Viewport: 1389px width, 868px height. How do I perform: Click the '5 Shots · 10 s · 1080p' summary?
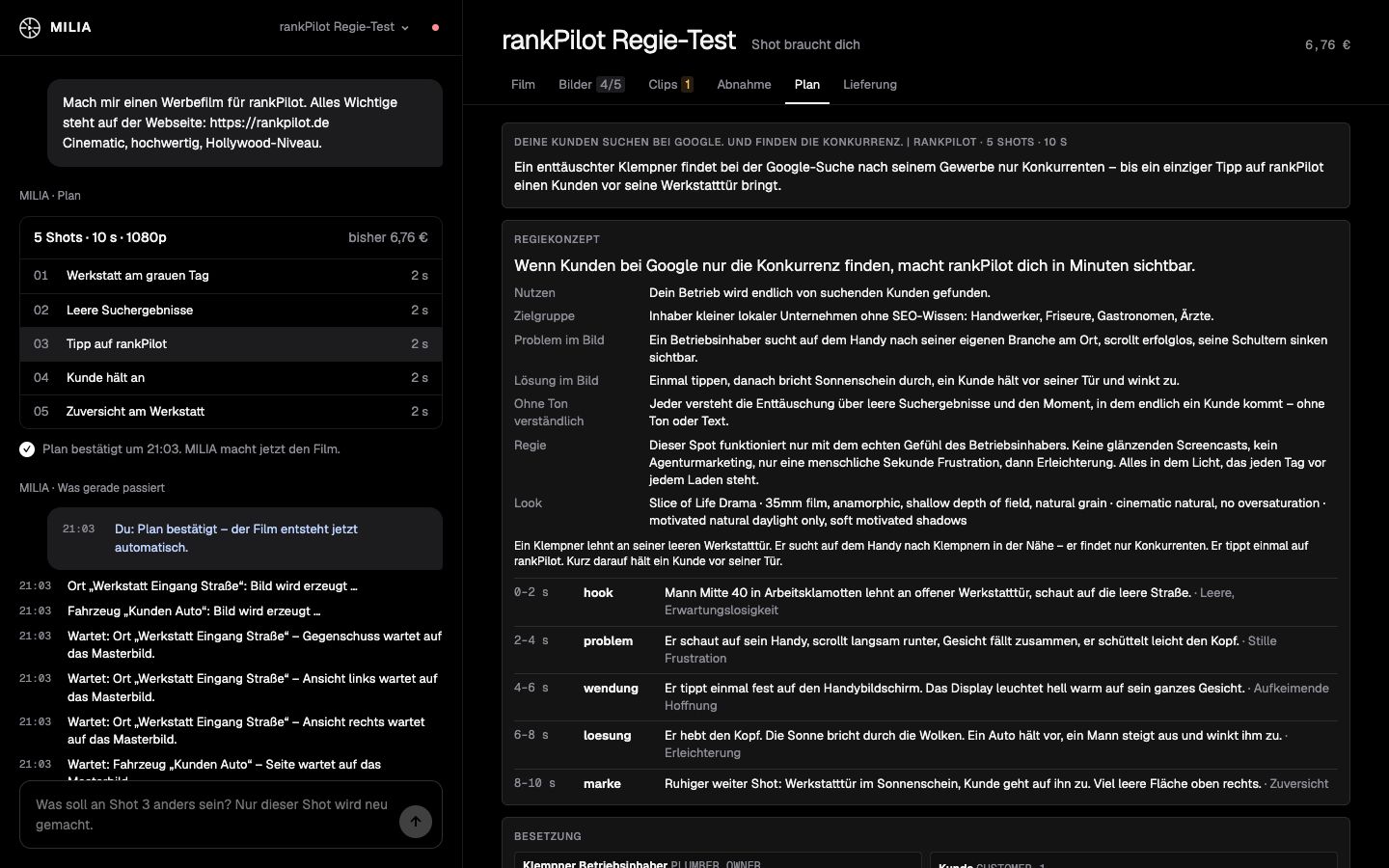[100, 237]
